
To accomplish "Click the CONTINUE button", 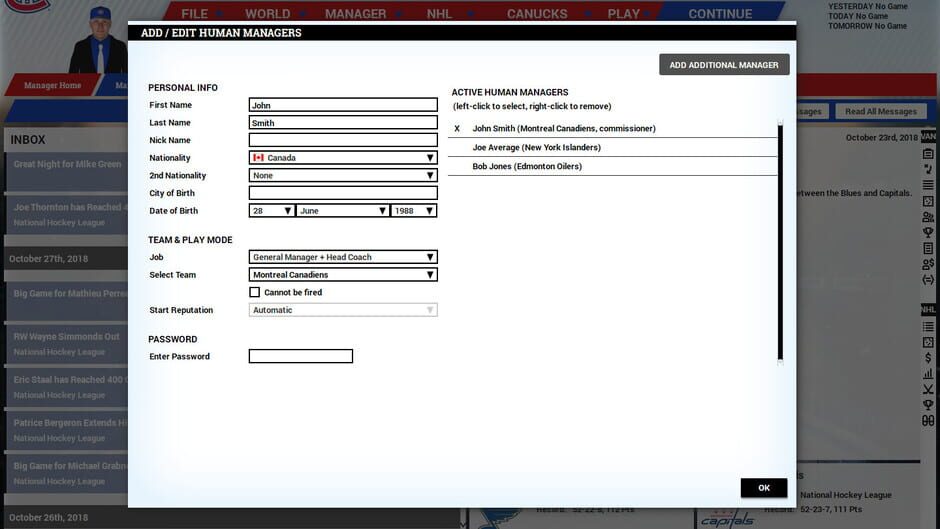I will 720,13.
